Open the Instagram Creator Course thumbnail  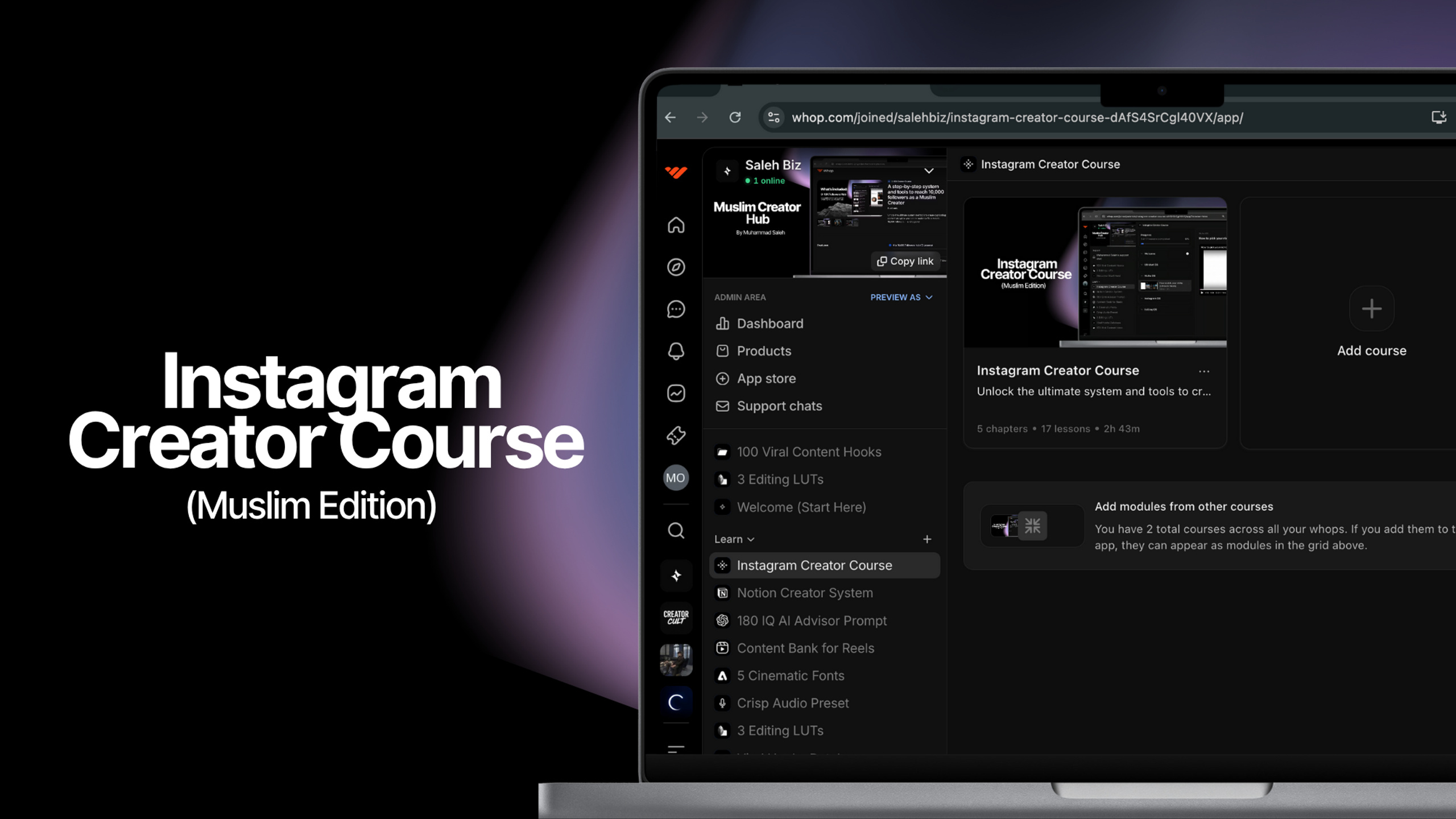point(1095,272)
